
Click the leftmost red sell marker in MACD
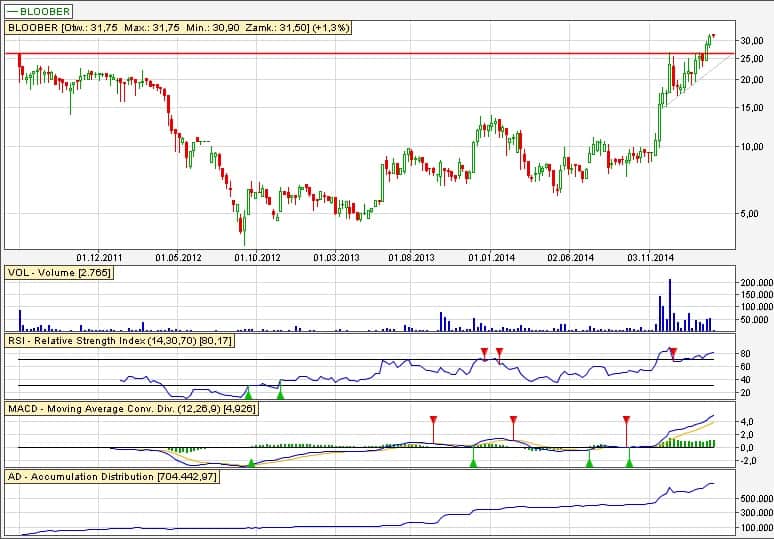click(x=433, y=421)
